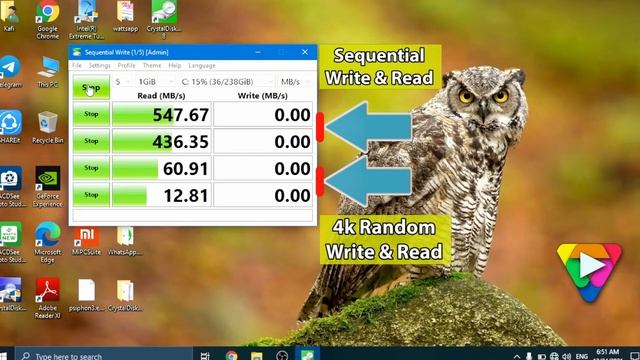Open the MiPCSuite desktop shortcut

tap(86, 241)
